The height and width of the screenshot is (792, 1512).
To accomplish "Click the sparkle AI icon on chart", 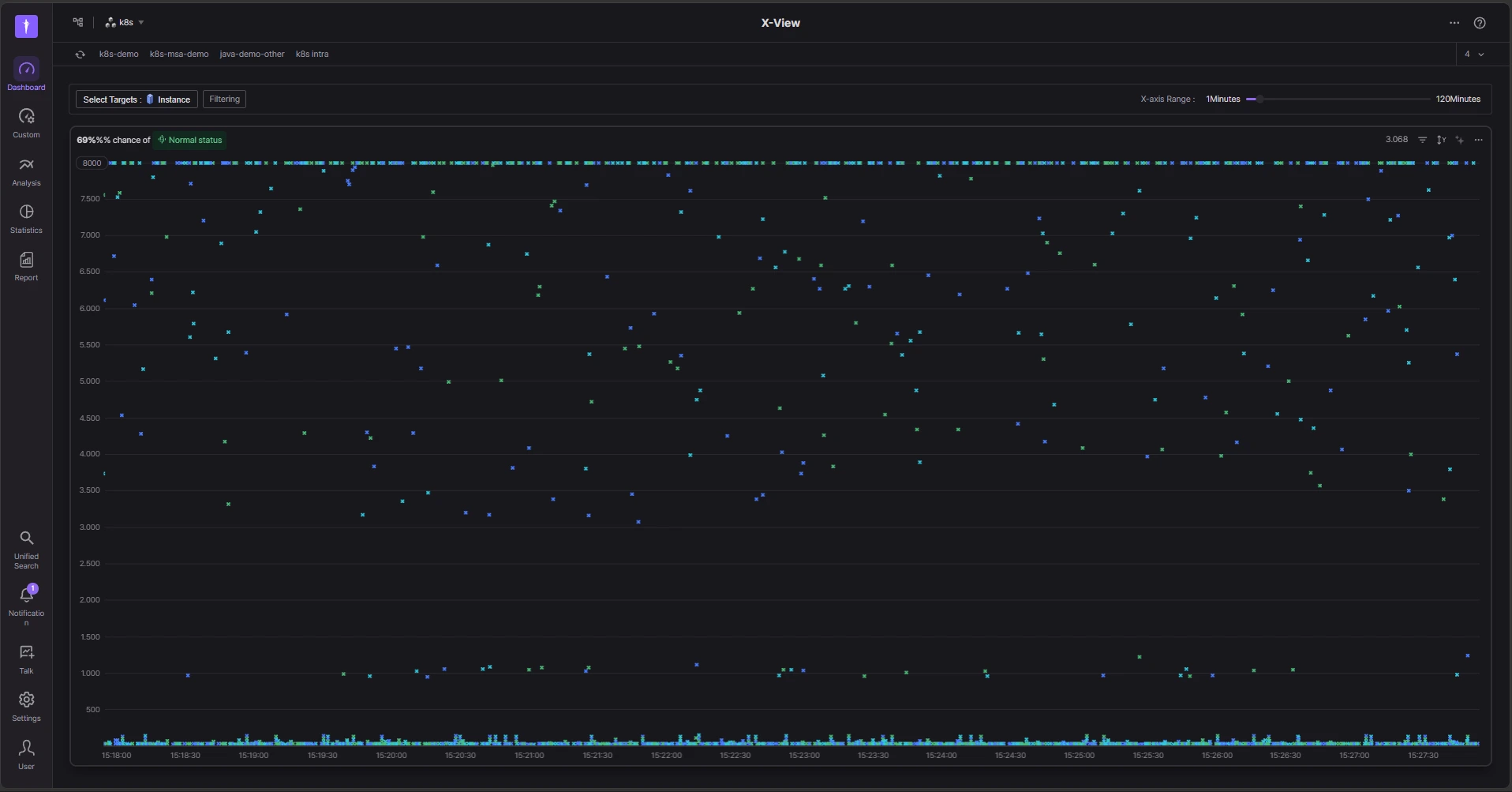I will (x=1460, y=140).
